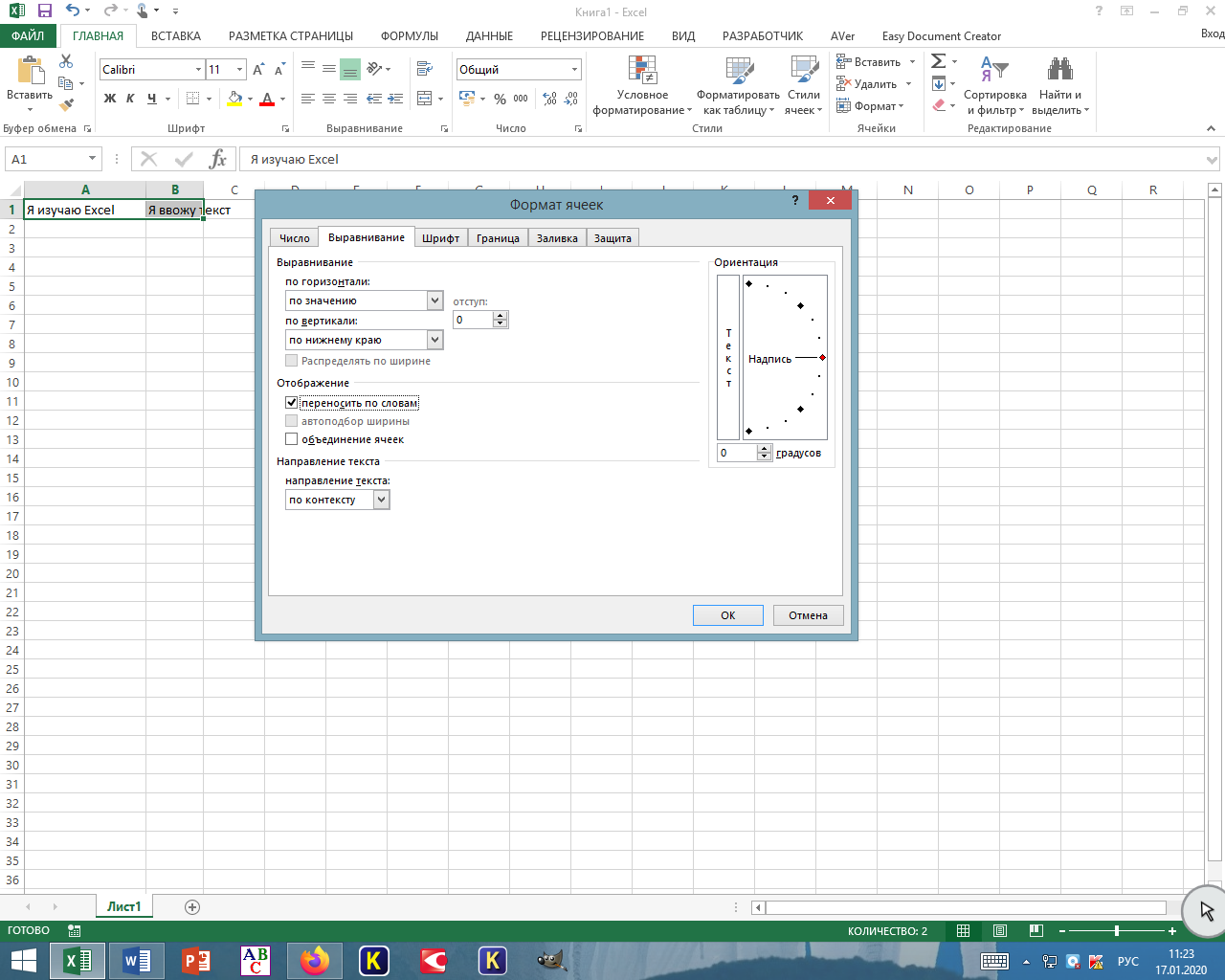Expand the 'по горизонтали' alignment dropdown
The image size is (1225, 980).
click(435, 301)
